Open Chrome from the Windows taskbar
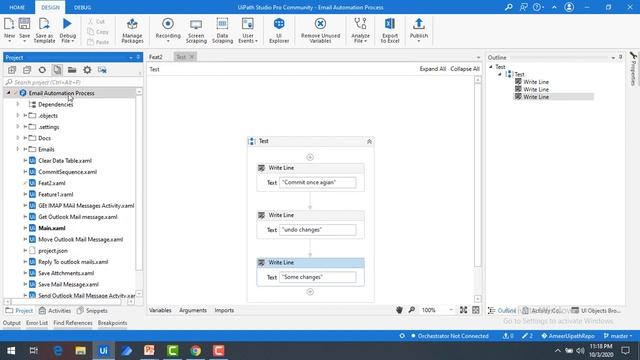640x360 pixels. (196, 351)
